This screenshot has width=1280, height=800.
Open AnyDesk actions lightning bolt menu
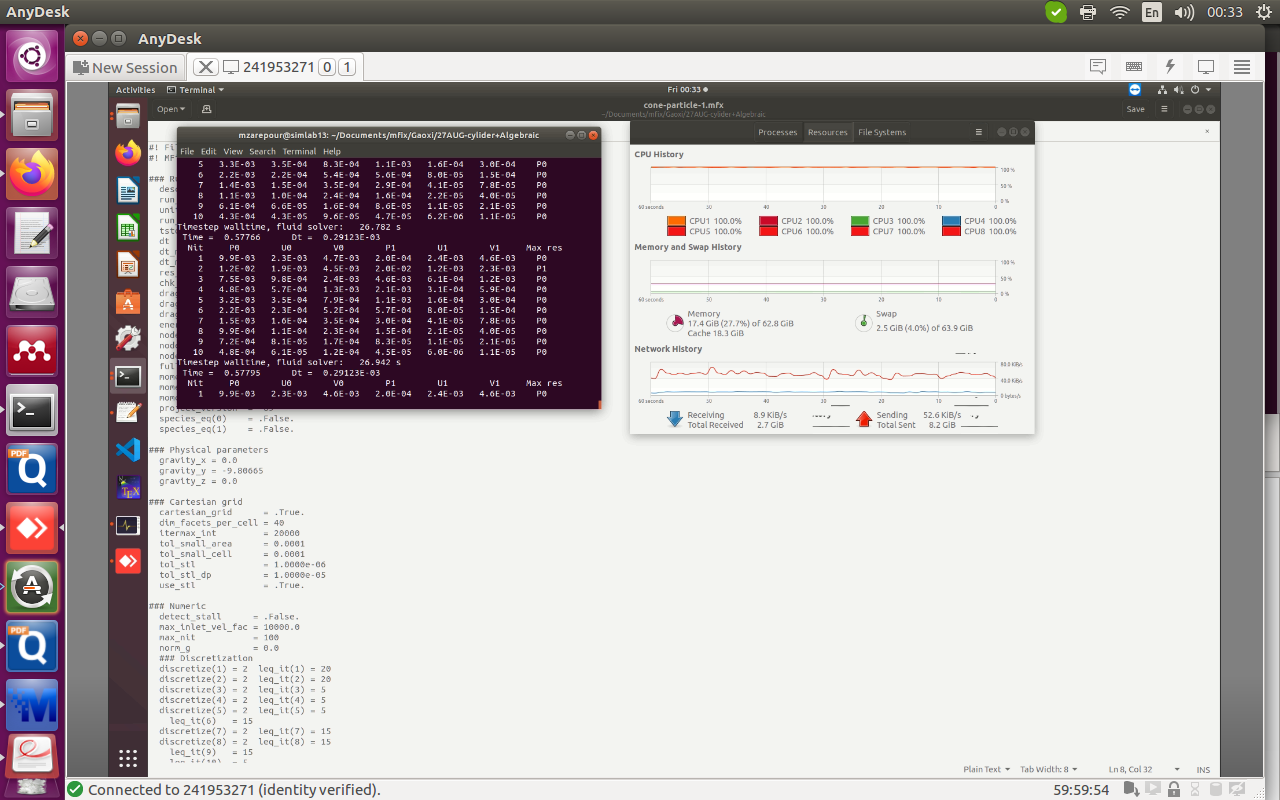pyautogui.click(x=1170, y=67)
